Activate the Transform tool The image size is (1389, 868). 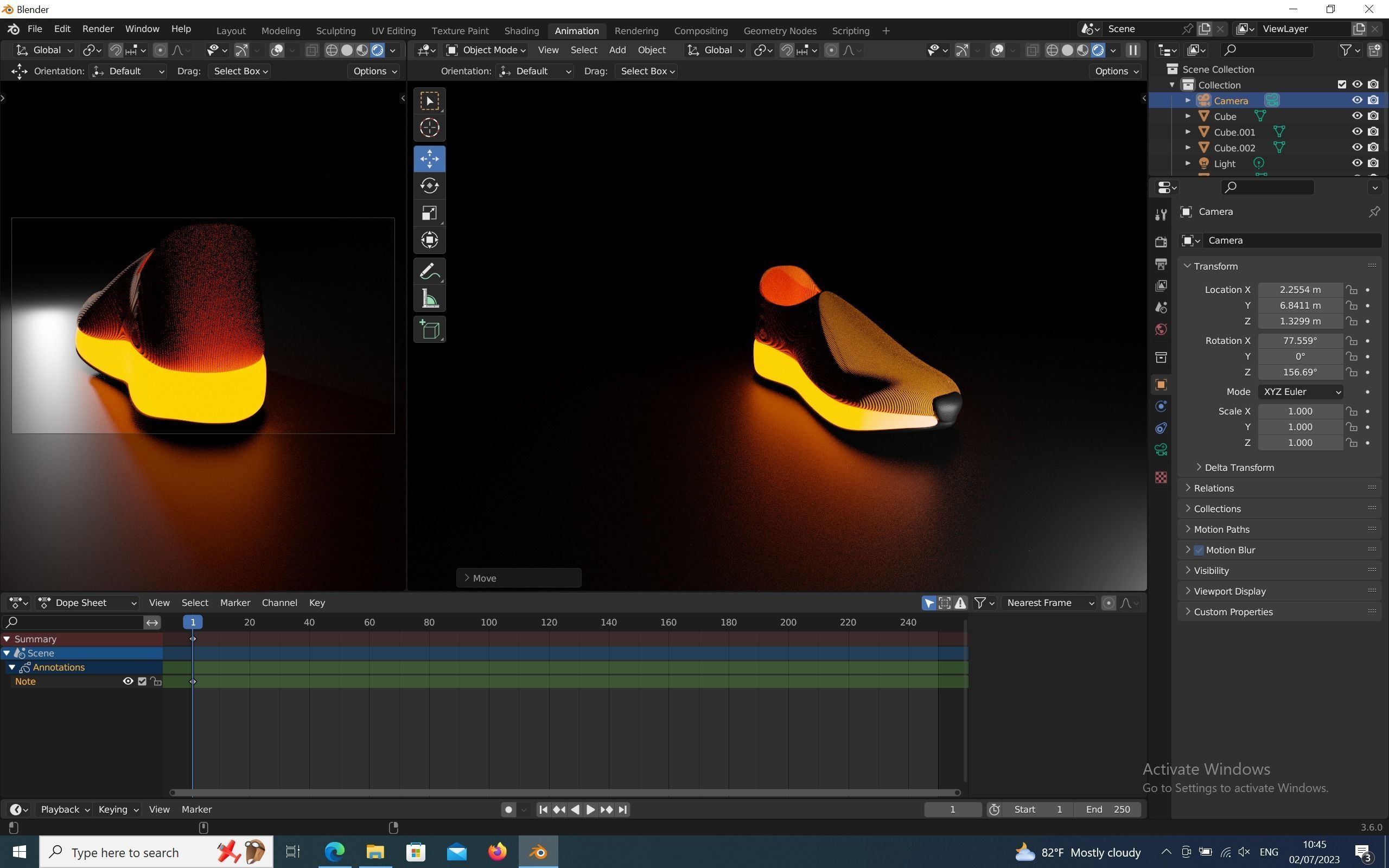pyautogui.click(x=429, y=240)
